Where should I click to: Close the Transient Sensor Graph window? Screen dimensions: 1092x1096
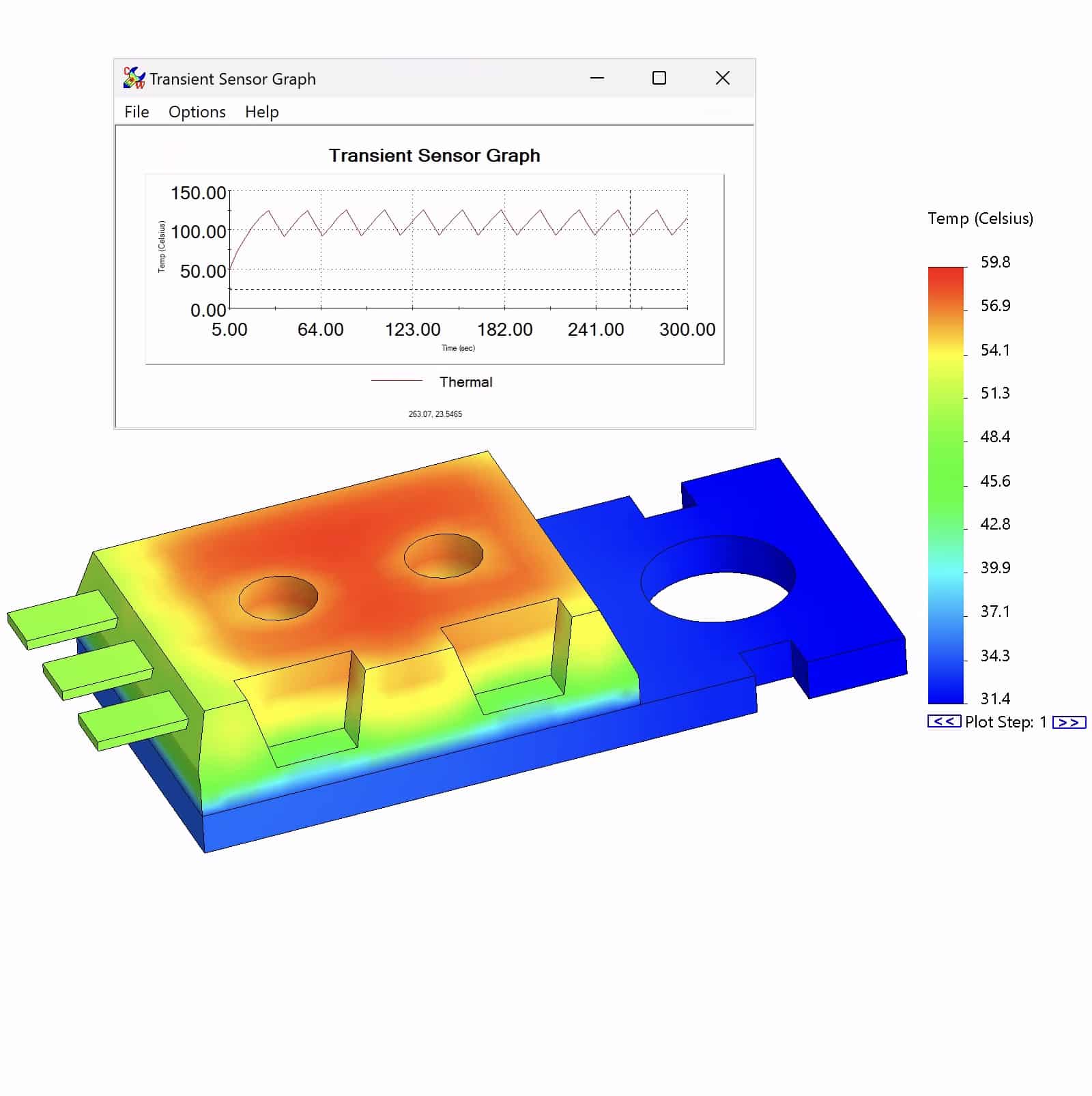722,78
